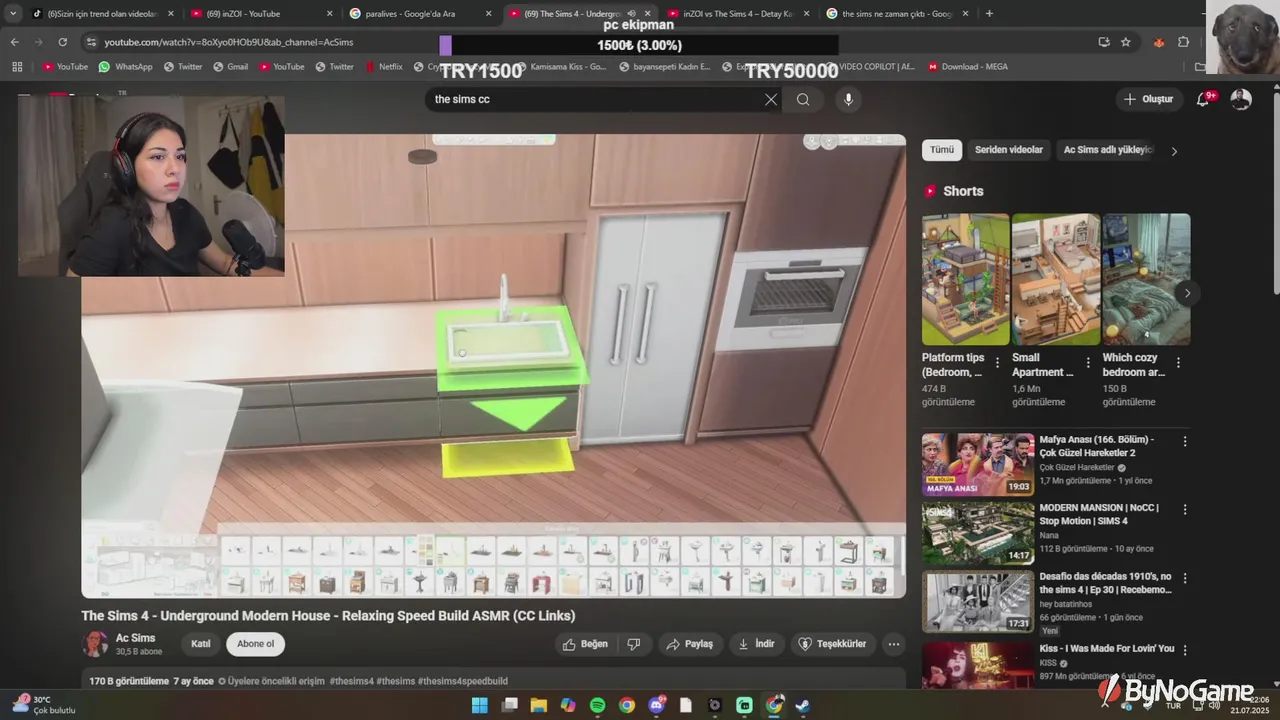Open Ac Sims channel avatar

point(95,644)
